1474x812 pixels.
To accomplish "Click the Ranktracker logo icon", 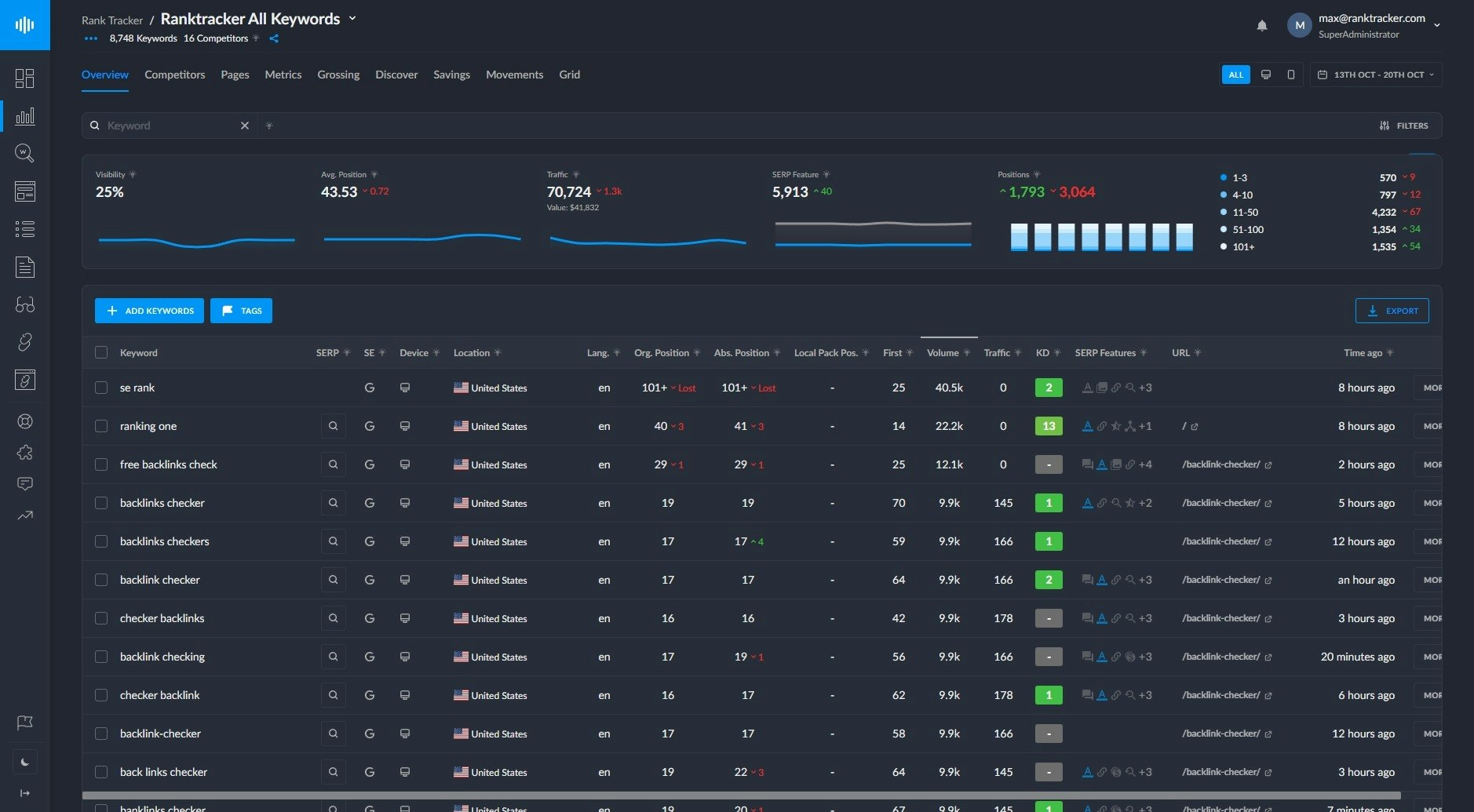I will [x=25, y=25].
